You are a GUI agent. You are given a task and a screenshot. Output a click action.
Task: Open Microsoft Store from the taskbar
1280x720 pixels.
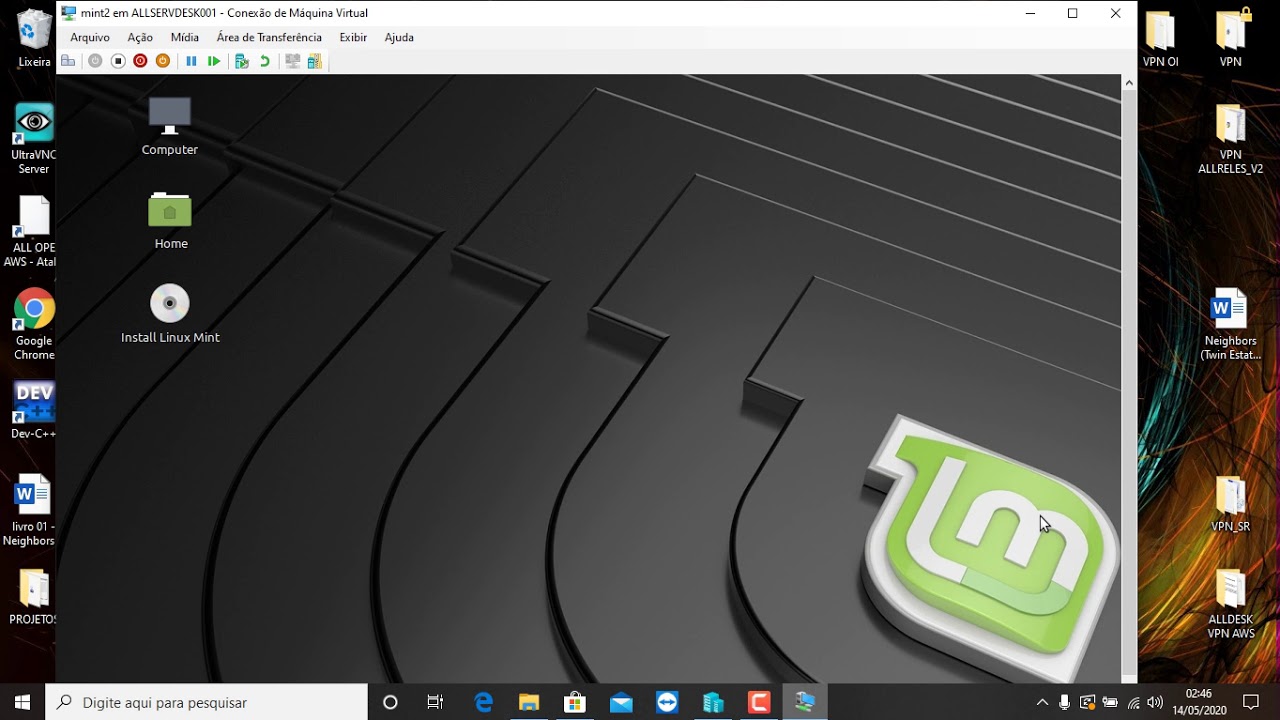coord(575,702)
